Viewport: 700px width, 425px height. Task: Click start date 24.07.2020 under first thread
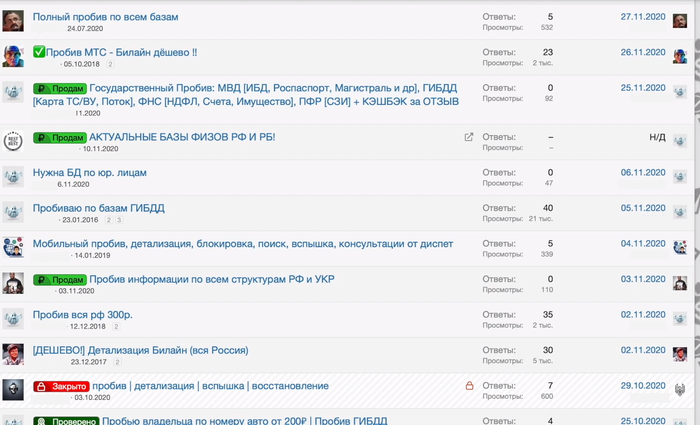point(85,29)
